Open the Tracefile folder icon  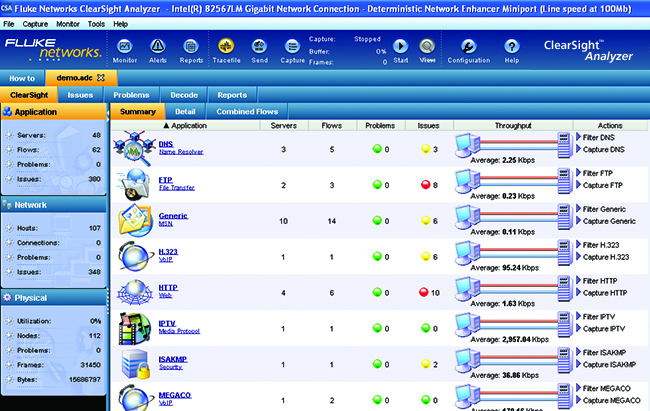tap(226, 46)
